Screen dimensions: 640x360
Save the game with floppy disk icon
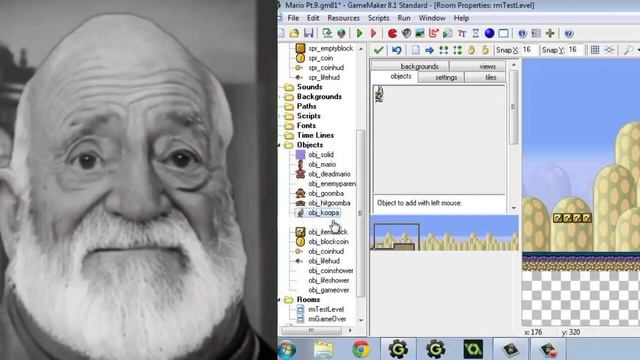[309, 33]
